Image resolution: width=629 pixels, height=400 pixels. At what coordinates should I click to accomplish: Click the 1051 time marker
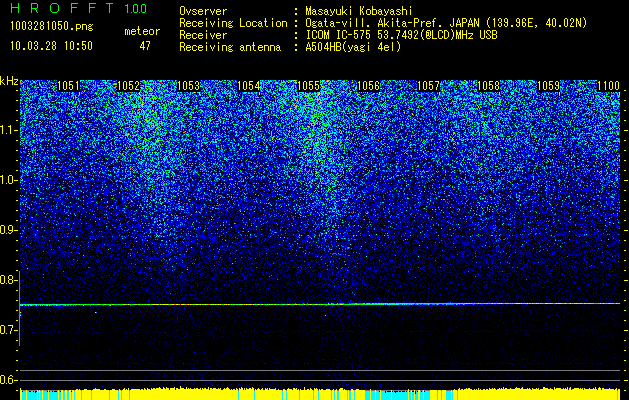click(68, 86)
